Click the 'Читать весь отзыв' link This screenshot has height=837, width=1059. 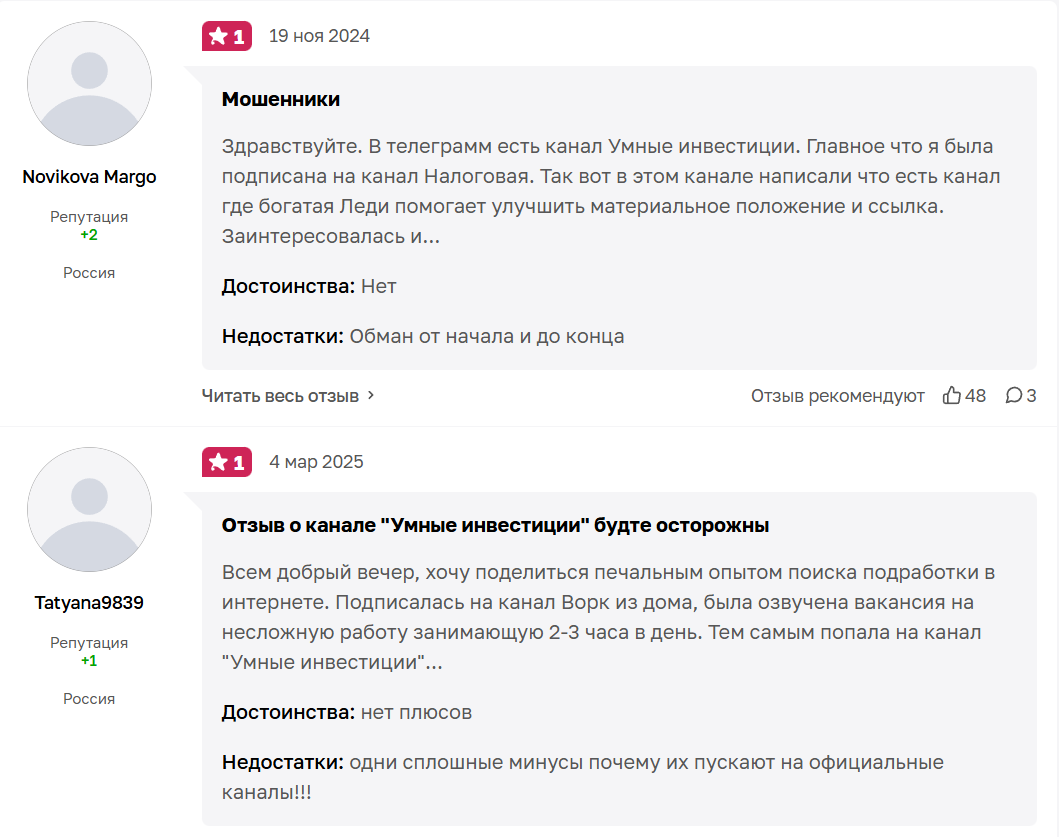280,396
